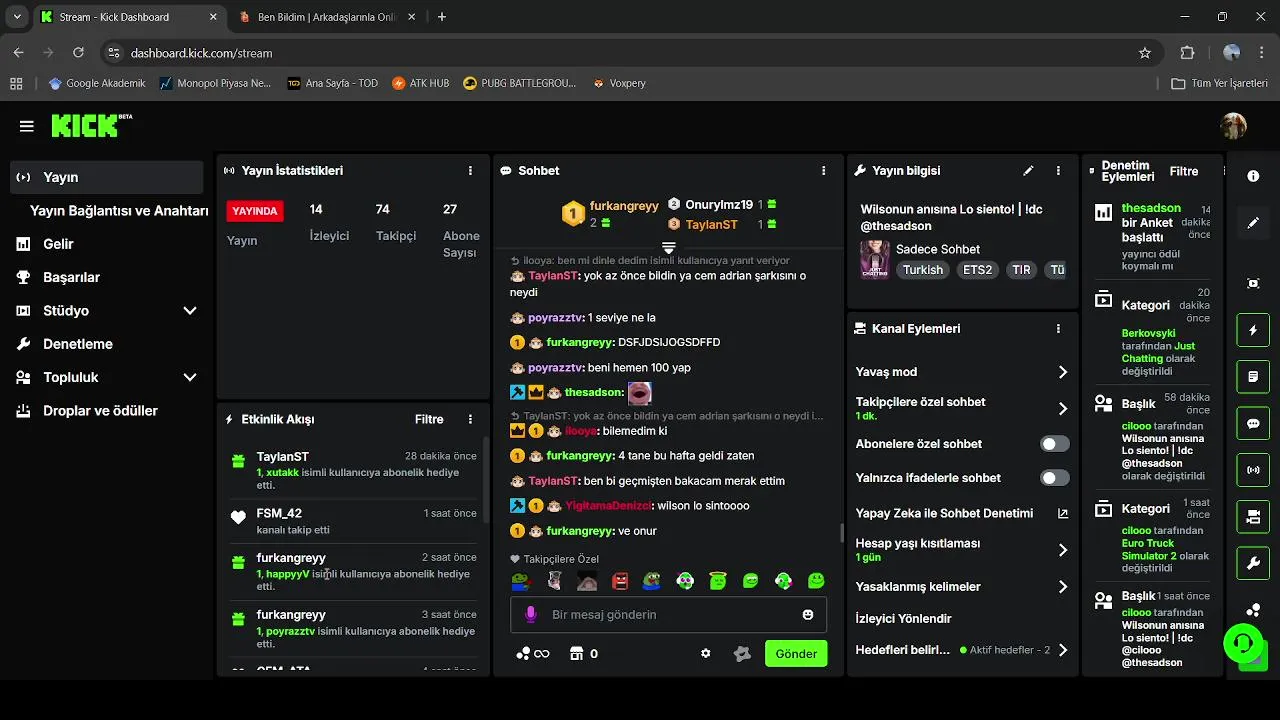Viewport: 1280px width, 720px height.
Task: Open Yayın Bağlantısı ve Anahtarı page
Action: [x=119, y=211]
